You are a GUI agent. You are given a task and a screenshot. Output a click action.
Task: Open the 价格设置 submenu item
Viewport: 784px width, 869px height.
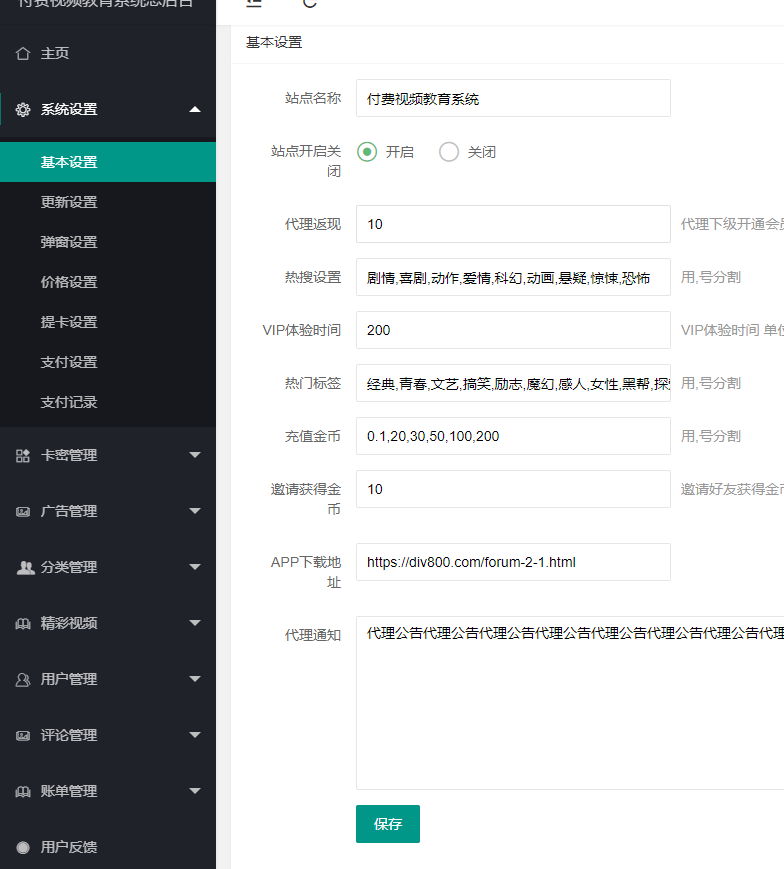[x=69, y=282]
